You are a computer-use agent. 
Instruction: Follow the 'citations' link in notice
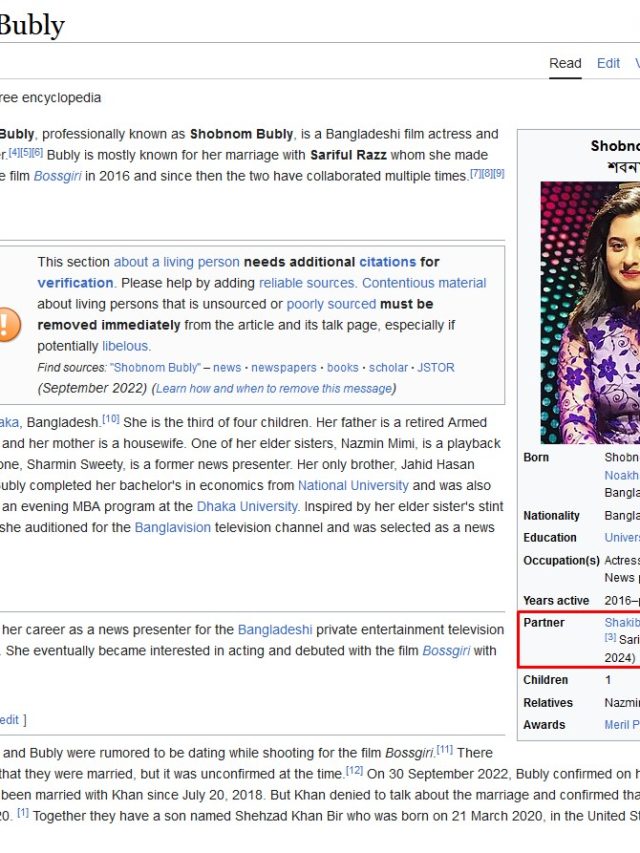tap(387, 262)
